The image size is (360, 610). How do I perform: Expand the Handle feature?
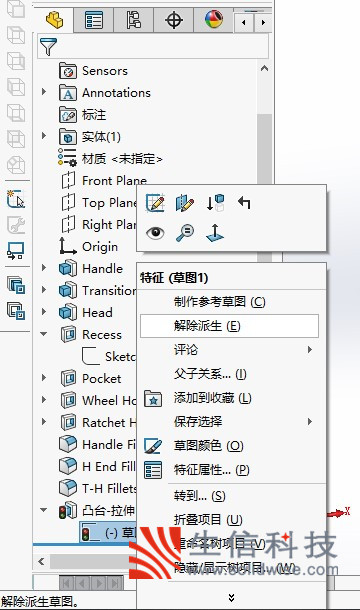click(44, 268)
